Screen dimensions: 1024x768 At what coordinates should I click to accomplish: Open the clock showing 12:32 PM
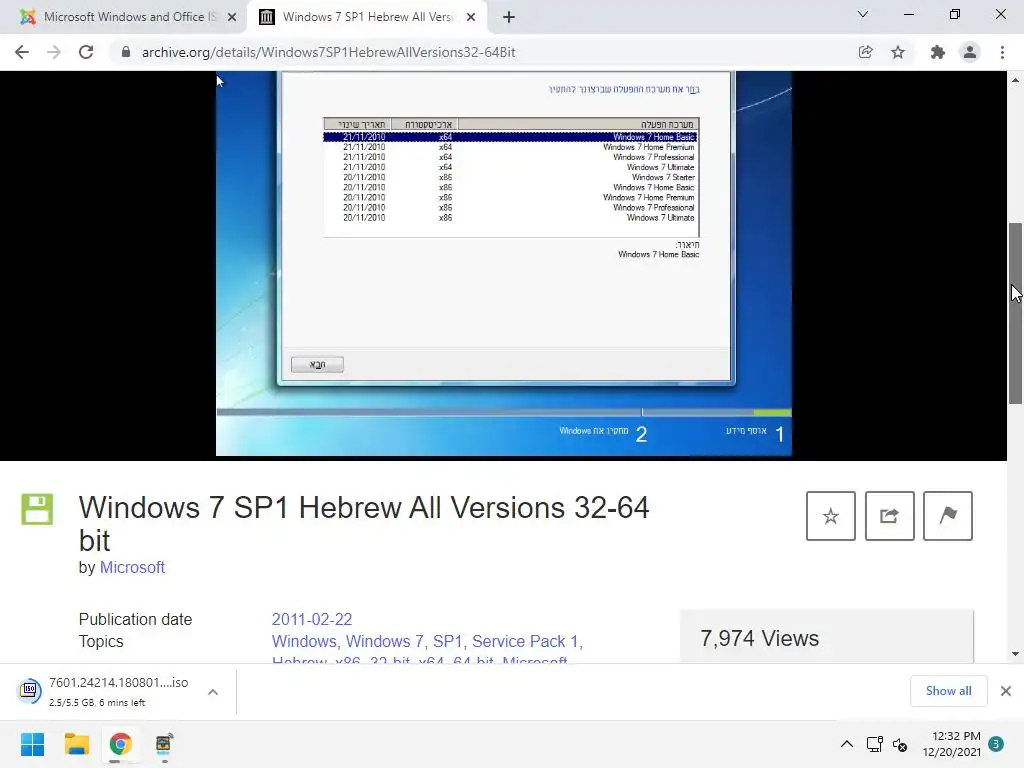point(952,744)
